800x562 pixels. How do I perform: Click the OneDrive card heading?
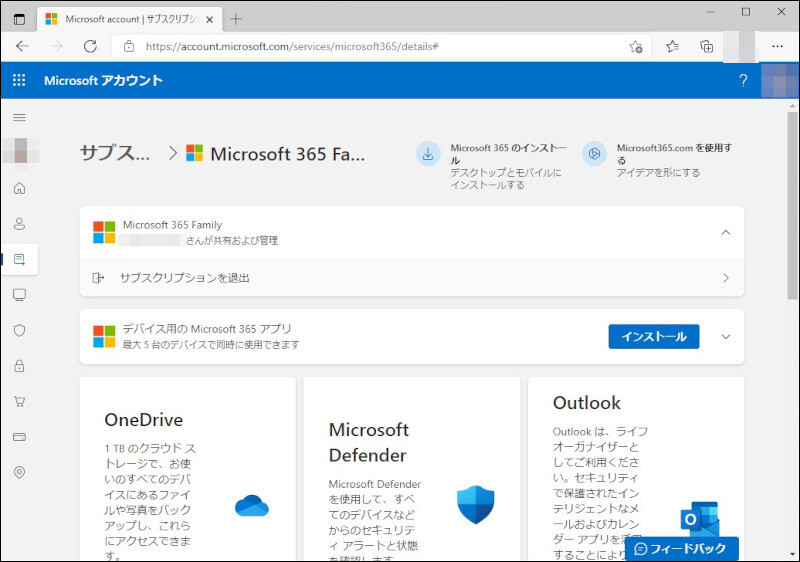(x=143, y=420)
